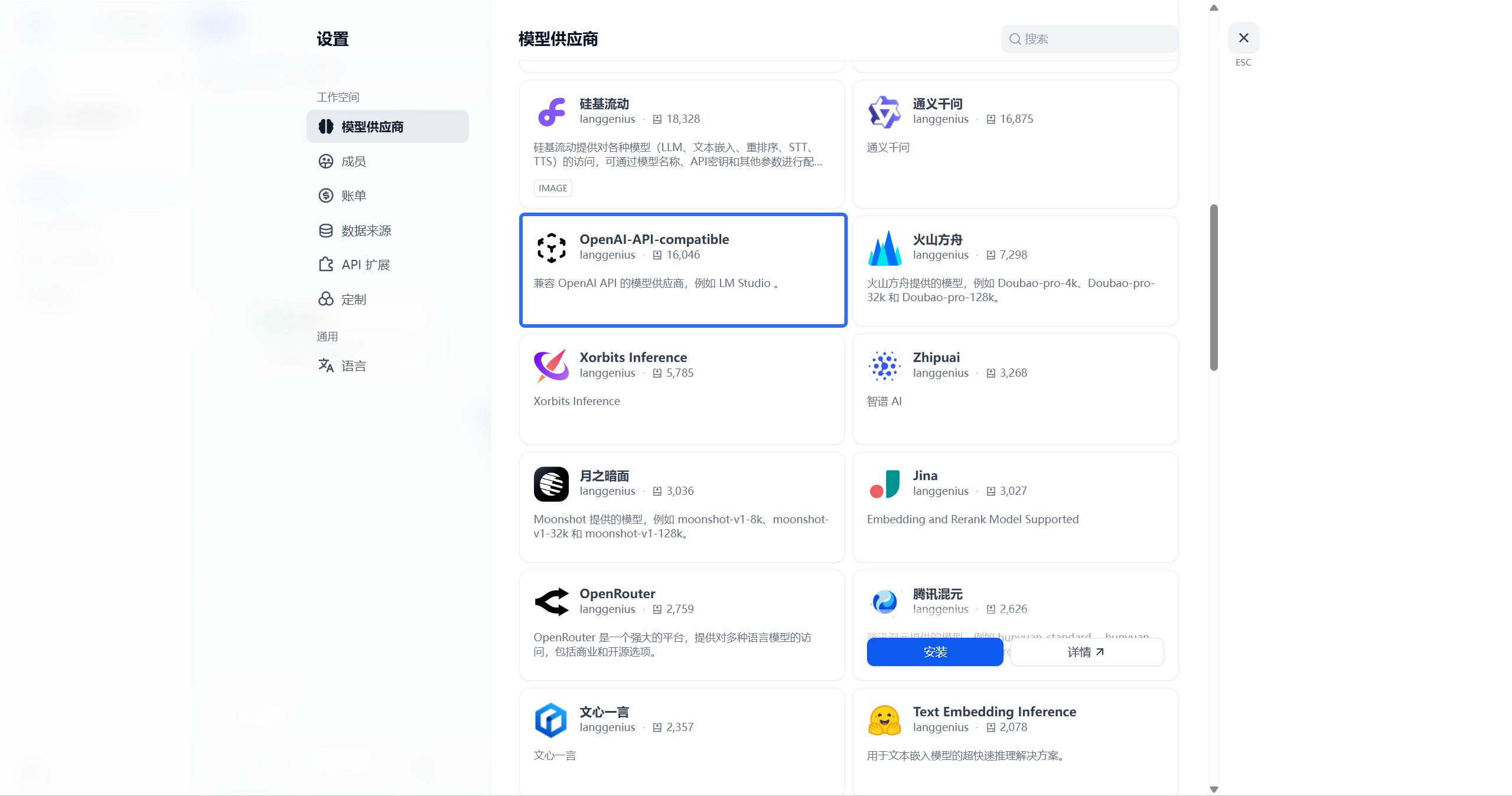
Task: Click the Xorbits Inference logo icon
Action: (x=551, y=366)
